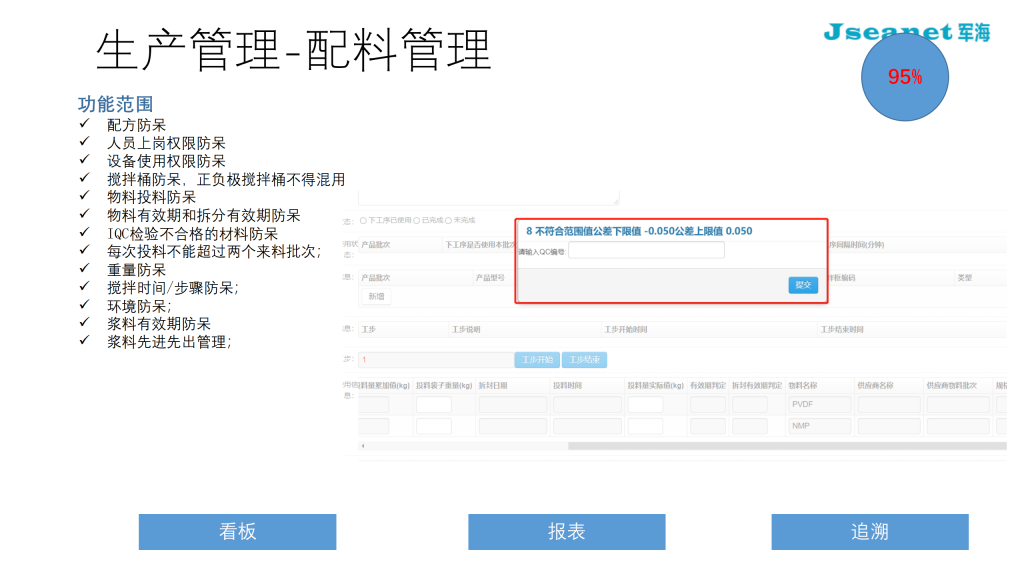Click the Jseanet 军海 logo
Viewport: 1024px width, 576px height.
[906, 32]
